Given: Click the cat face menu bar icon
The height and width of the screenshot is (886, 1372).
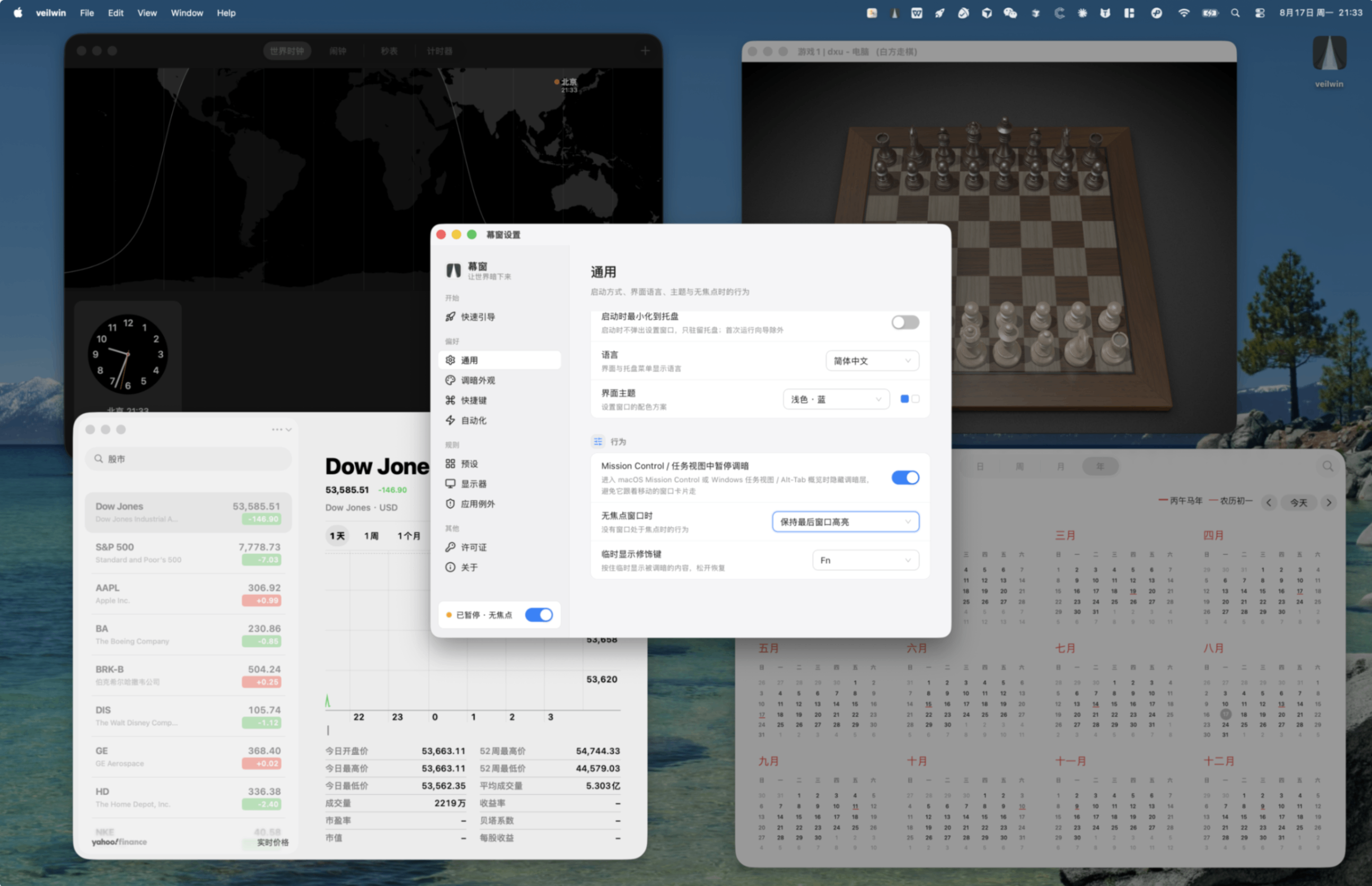Looking at the screenshot, I should point(1105,13).
